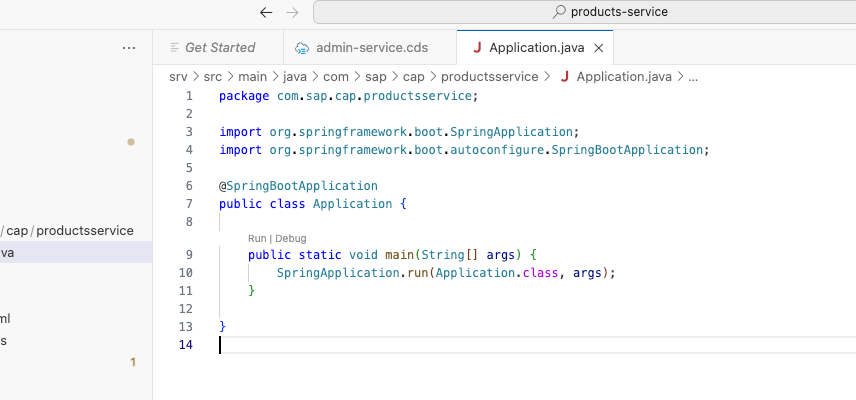Viewport: 856px width, 400px height.
Task: Click the Get Started tab's list icon
Action: pos(174,47)
